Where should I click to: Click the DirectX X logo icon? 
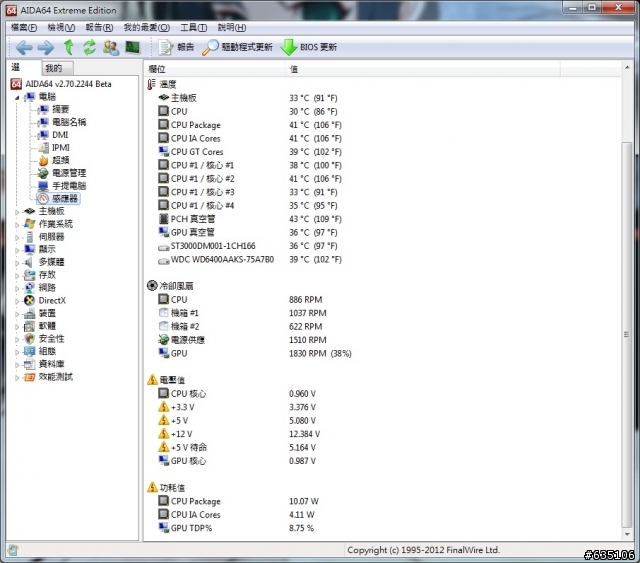tap(29, 300)
